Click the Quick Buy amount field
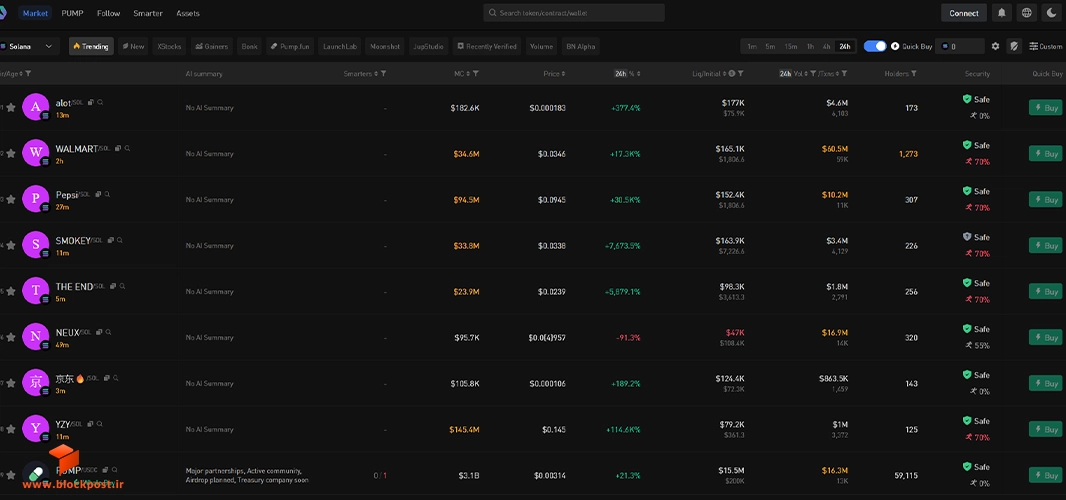The width and height of the screenshot is (1066, 500). (960, 46)
